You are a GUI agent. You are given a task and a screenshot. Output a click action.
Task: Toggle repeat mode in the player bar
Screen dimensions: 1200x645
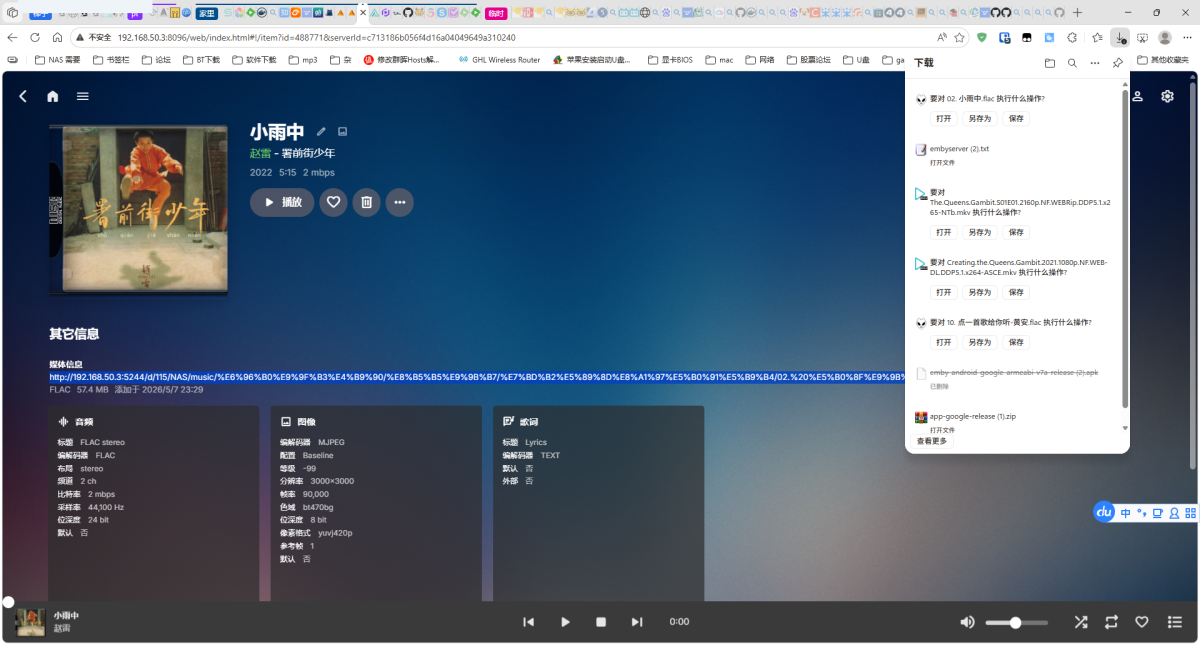(1111, 622)
